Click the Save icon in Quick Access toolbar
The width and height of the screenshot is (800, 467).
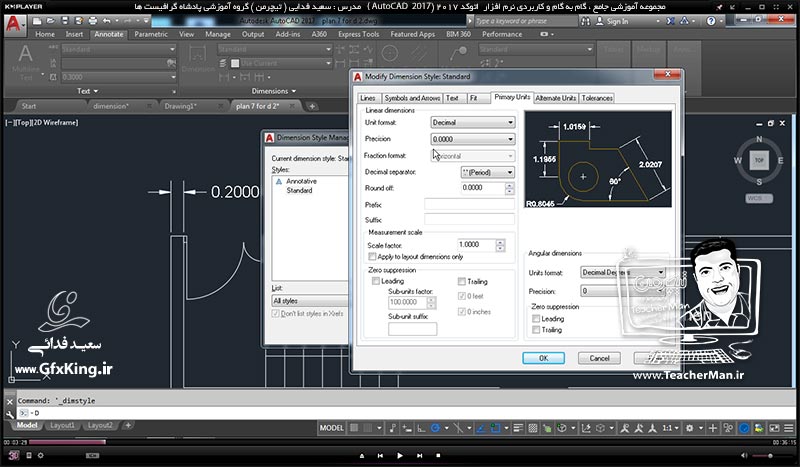pos(65,21)
